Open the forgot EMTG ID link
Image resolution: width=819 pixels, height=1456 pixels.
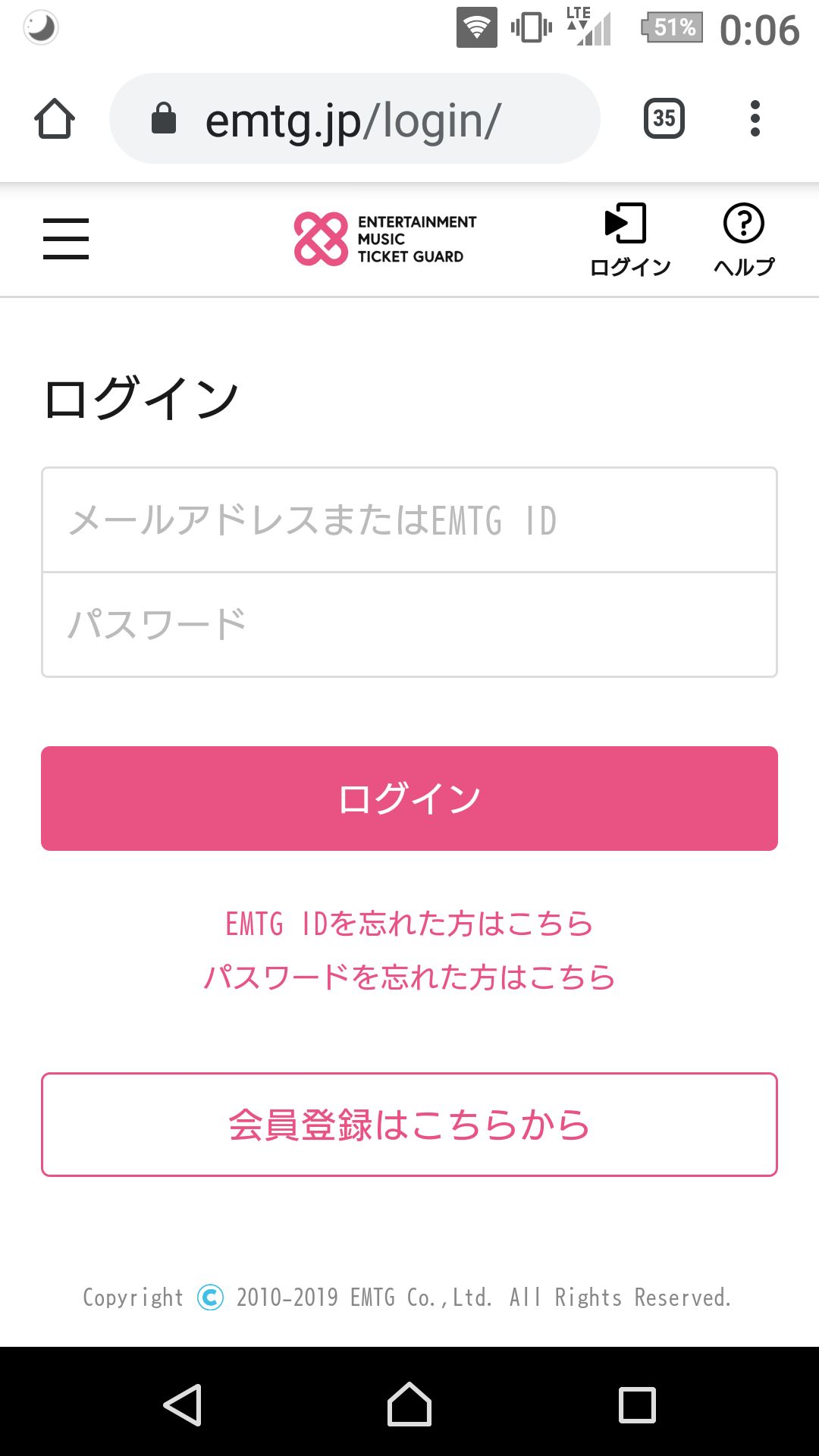point(409,924)
